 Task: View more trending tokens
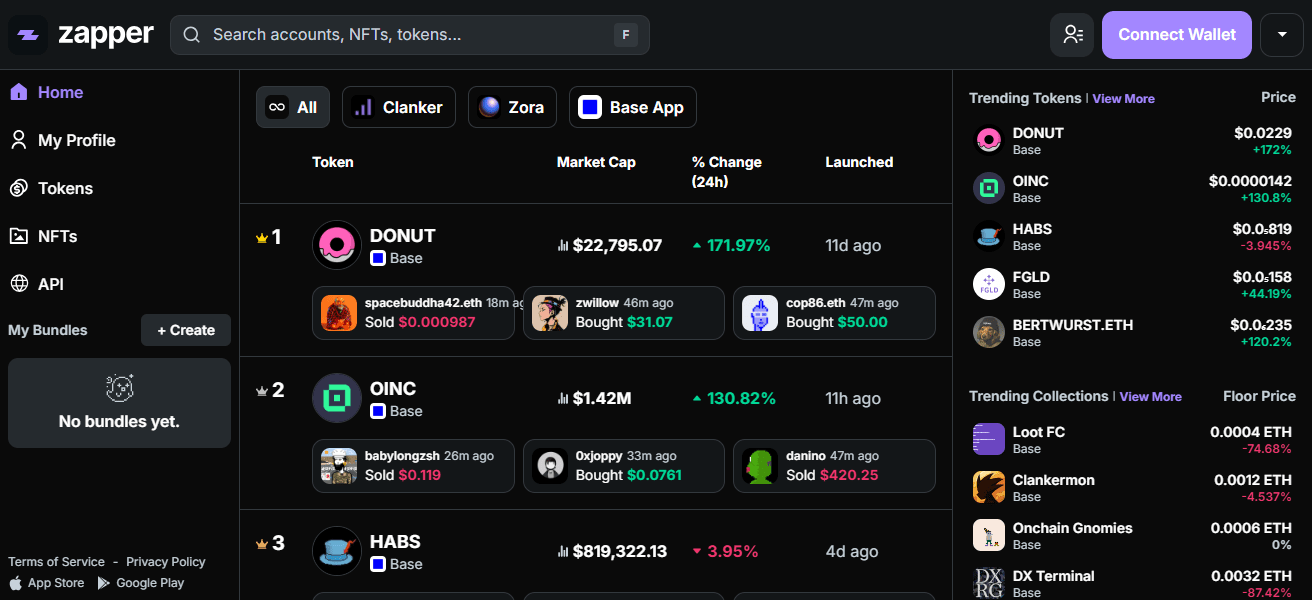pos(1123,99)
